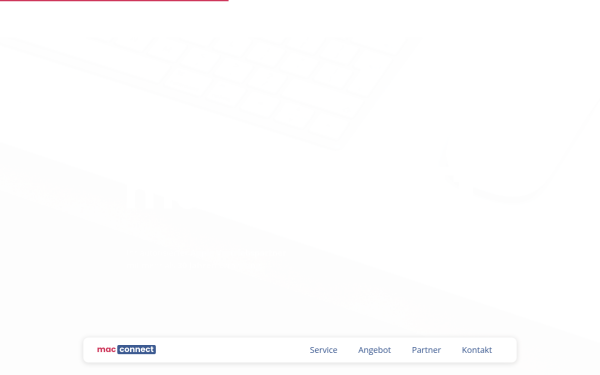
Task: Open the Kontakt page link
Action: pos(477,350)
